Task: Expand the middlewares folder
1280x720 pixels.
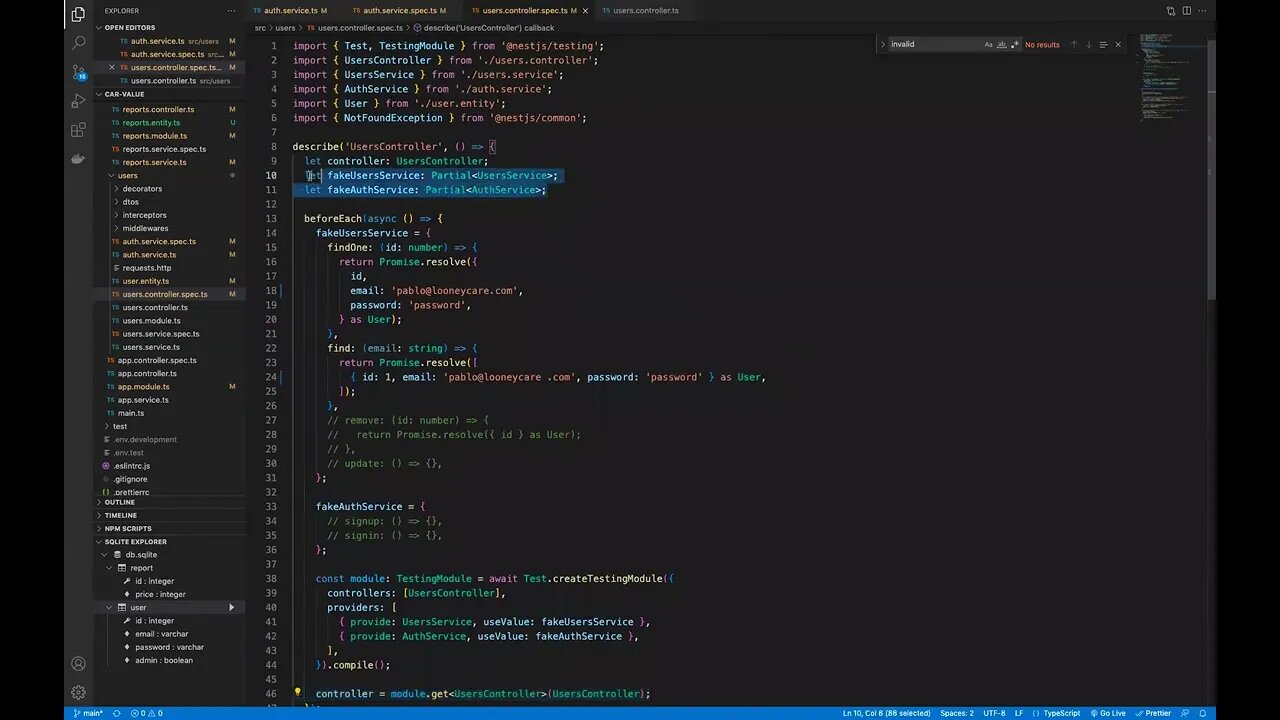Action: click(x=145, y=228)
